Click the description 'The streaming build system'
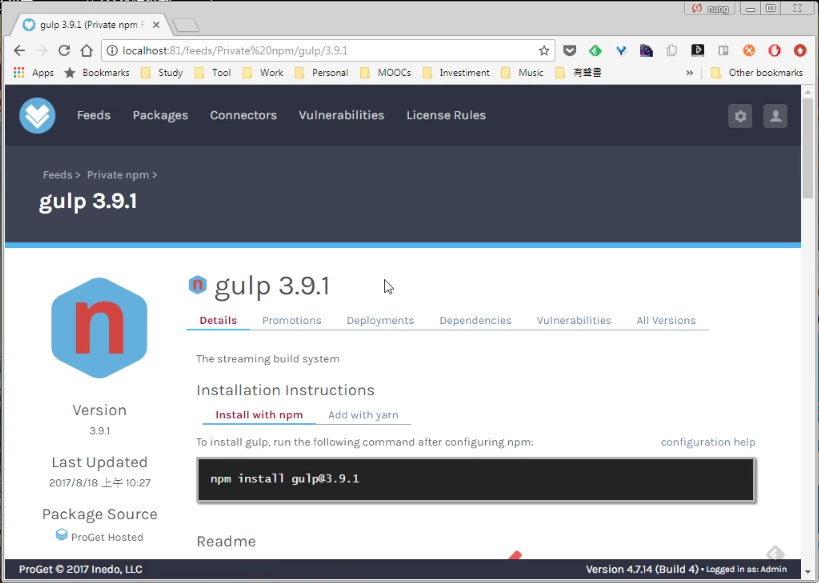 pos(267,359)
